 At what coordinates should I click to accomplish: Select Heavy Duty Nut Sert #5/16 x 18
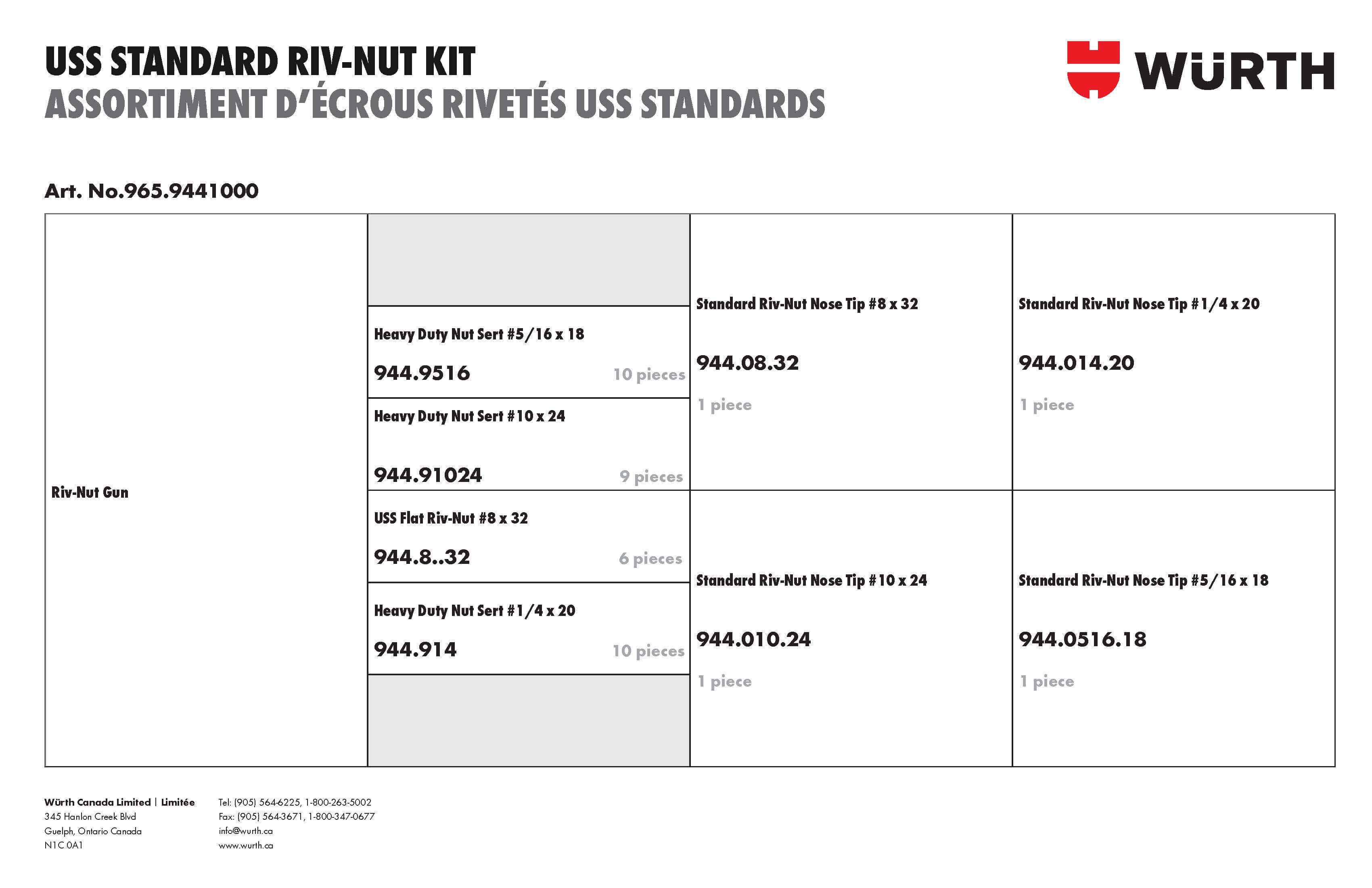point(479,335)
